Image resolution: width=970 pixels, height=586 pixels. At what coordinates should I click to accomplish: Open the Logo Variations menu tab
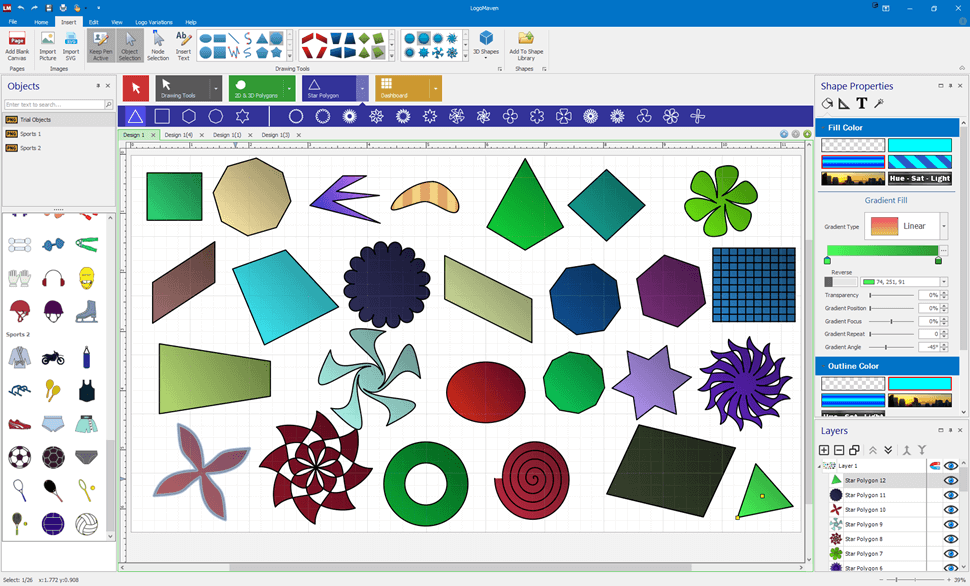[154, 21]
